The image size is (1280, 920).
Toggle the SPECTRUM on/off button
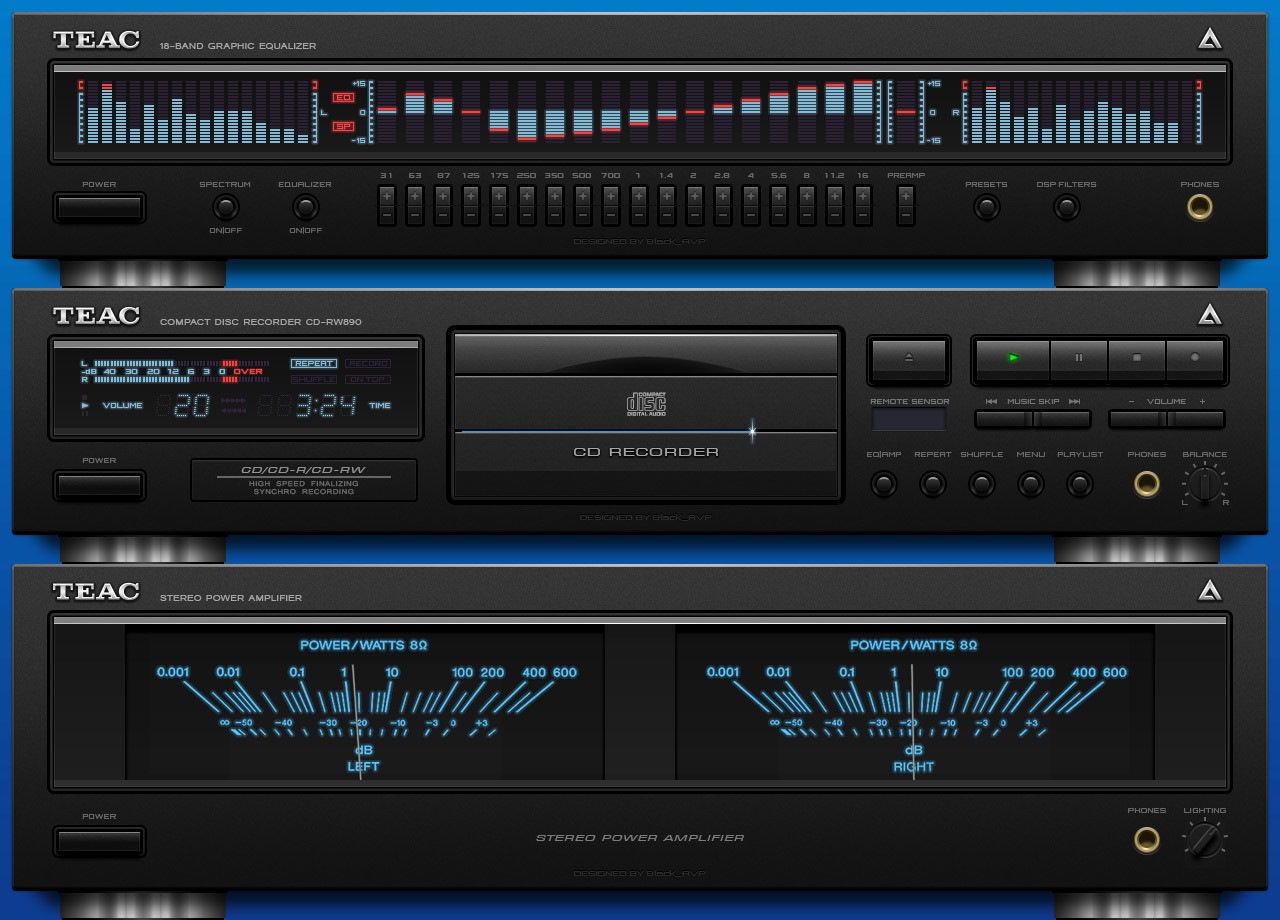(x=226, y=207)
